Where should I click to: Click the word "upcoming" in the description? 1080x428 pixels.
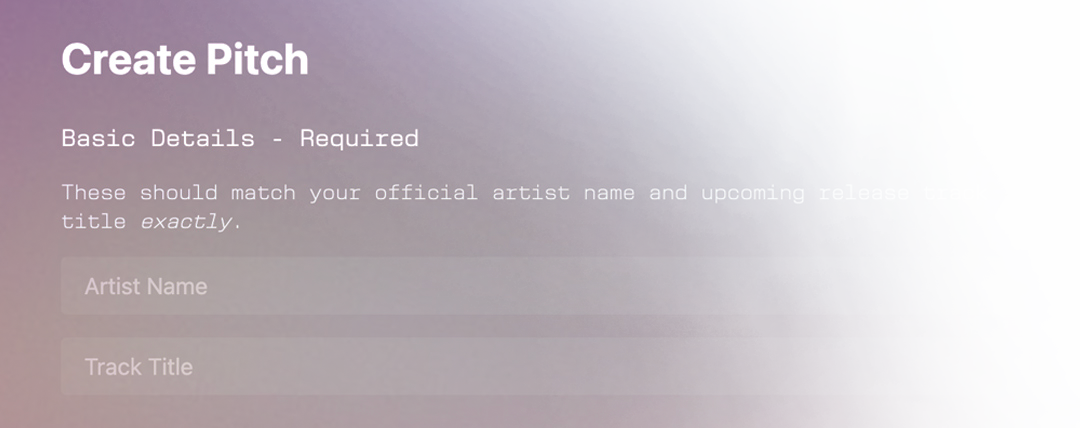click(753, 193)
